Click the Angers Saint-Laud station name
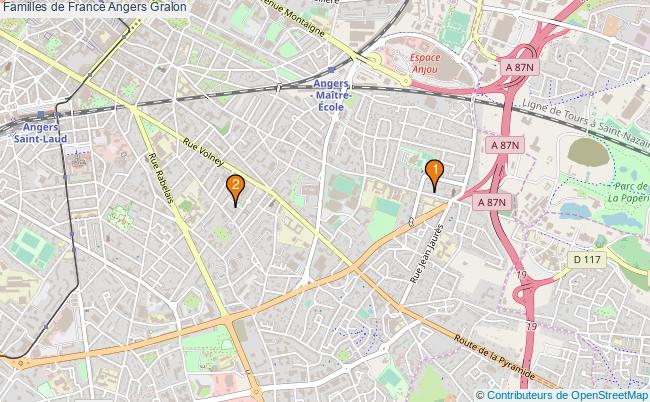The height and width of the screenshot is (402, 650). [40, 133]
